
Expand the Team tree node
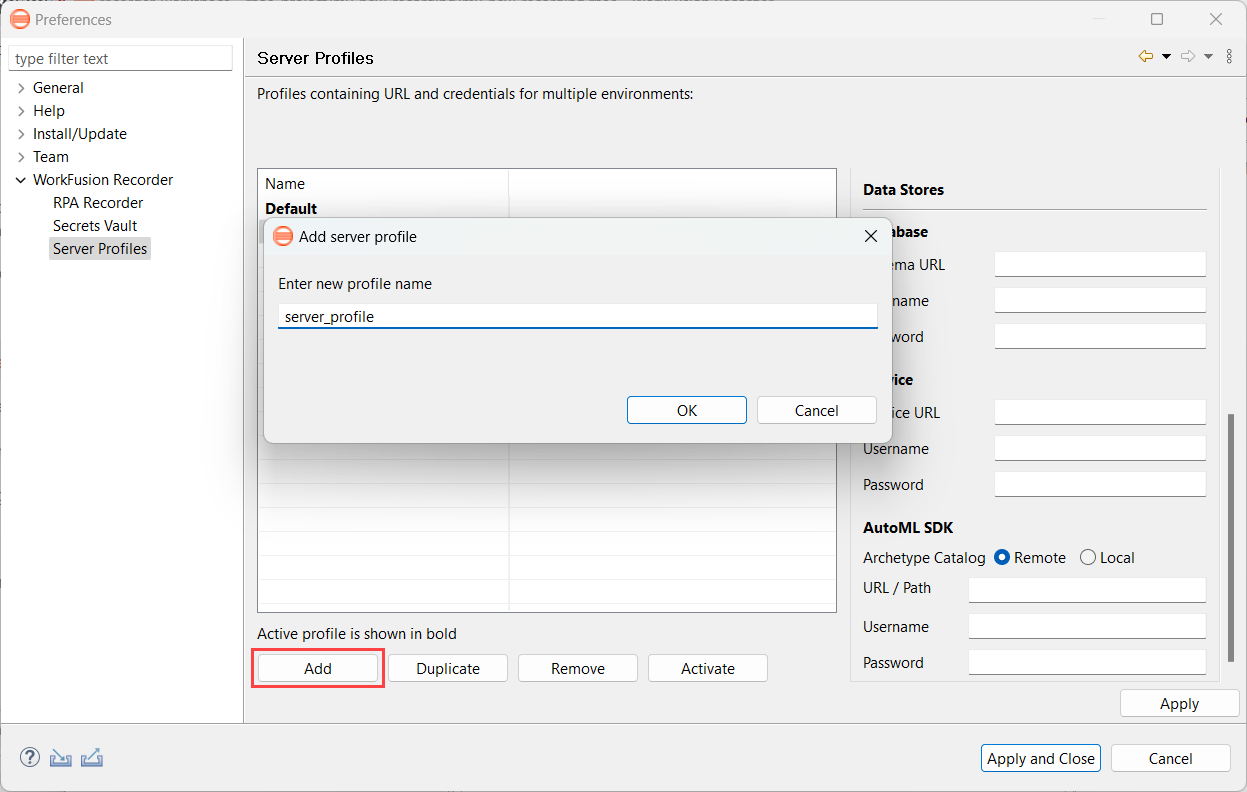pyautogui.click(x=21, y=157)
